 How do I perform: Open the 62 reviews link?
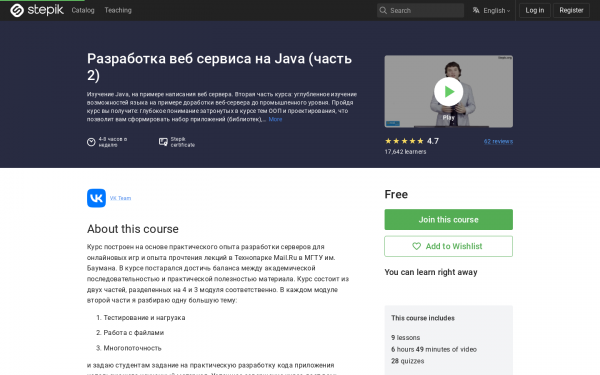[x=498, y=141]
